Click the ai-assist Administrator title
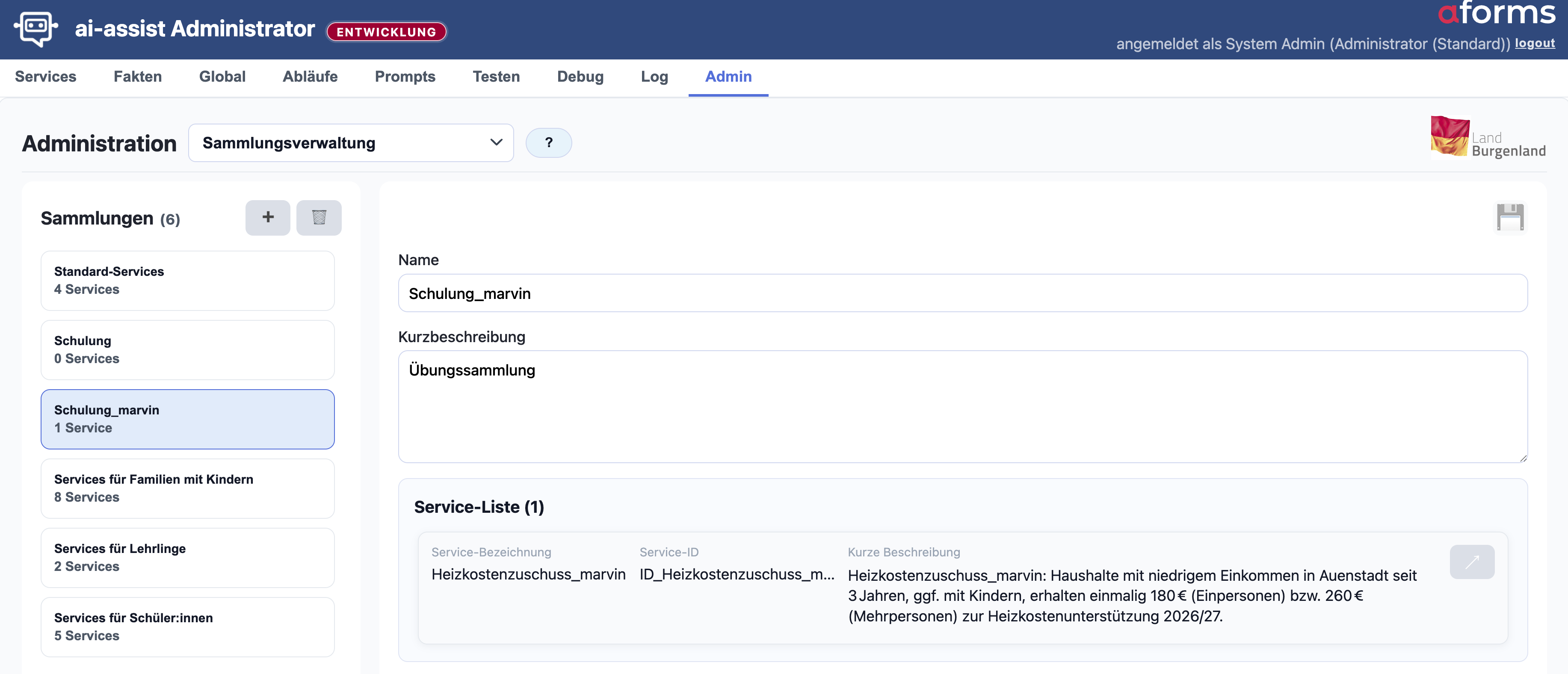Image resolution: width=1568 pixels, height=674 pixels. pyautogui.click(x=195, y=29)
